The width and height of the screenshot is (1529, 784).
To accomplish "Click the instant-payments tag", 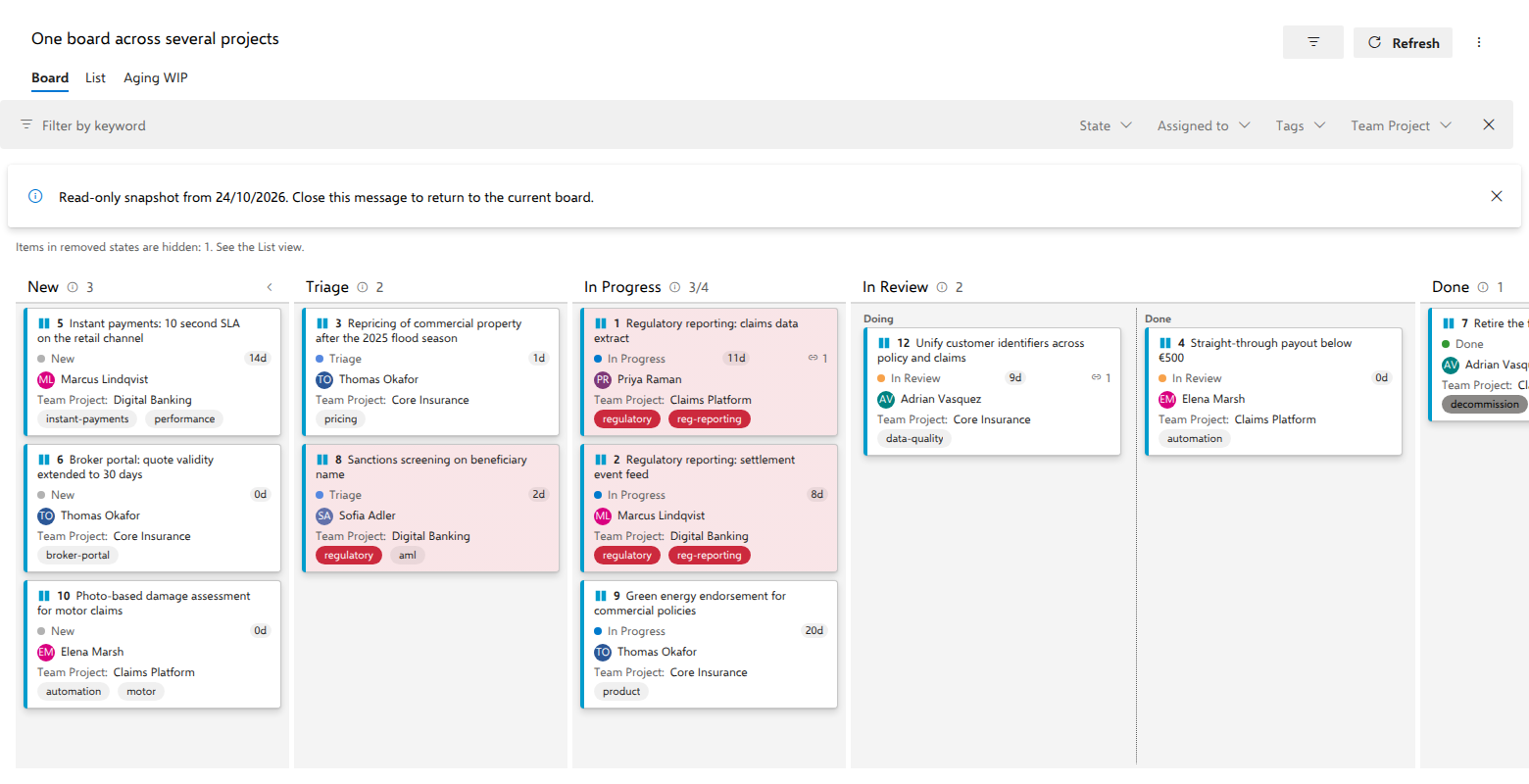I will click(x=87, y=418).
